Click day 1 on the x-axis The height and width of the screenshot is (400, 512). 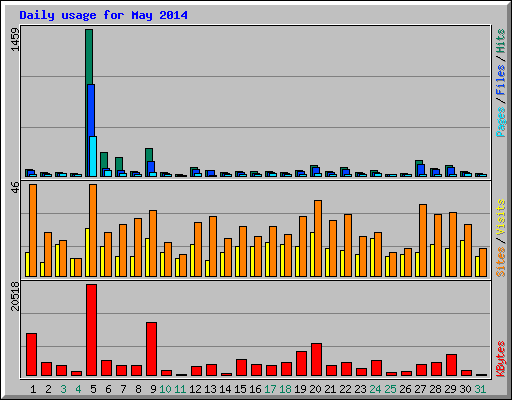[x=33, y=389]
